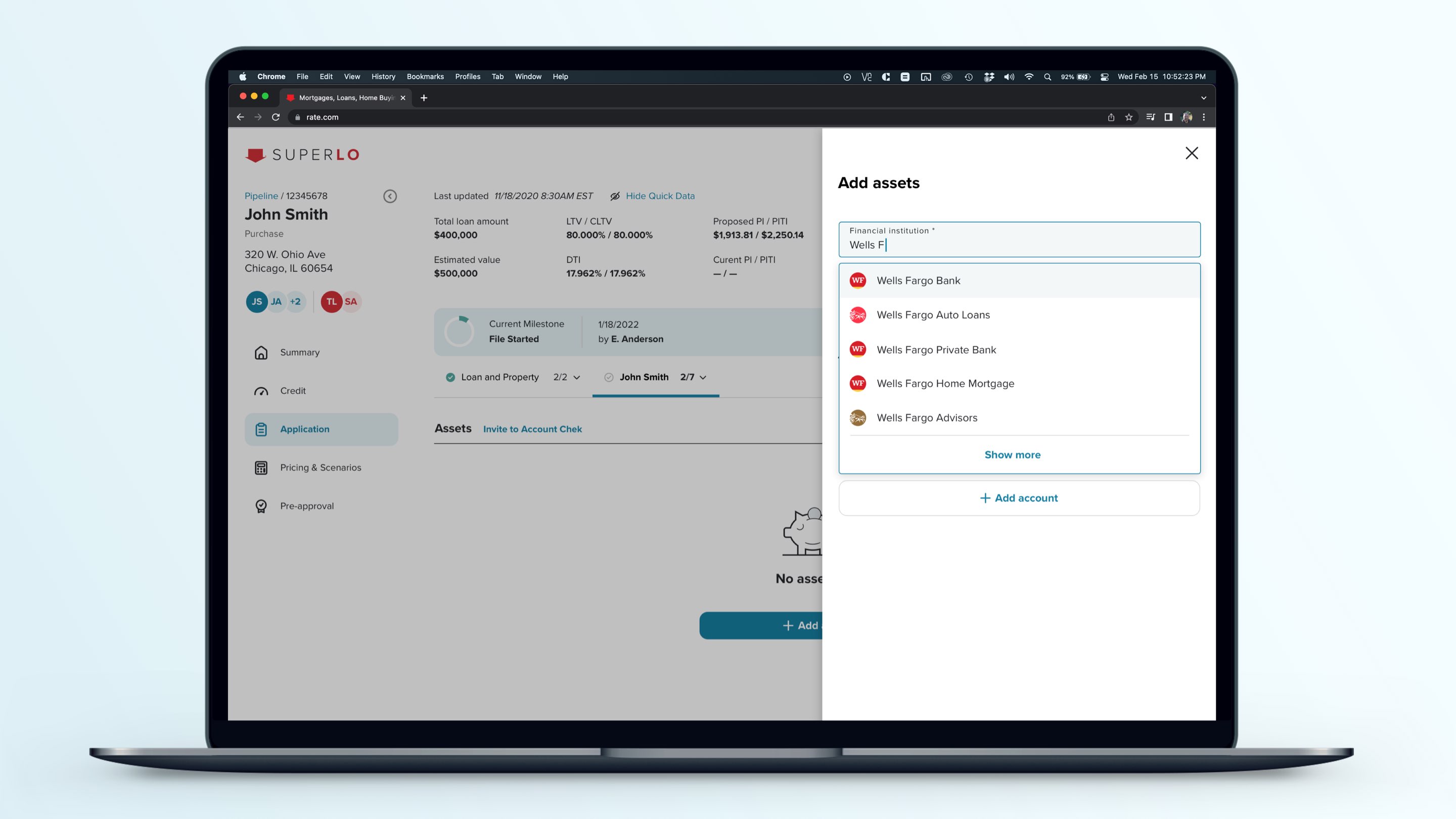Click Hide Quick Data link
This screenshot has height=819, width=1456.
pyautogui.click(x=660, y=196)
